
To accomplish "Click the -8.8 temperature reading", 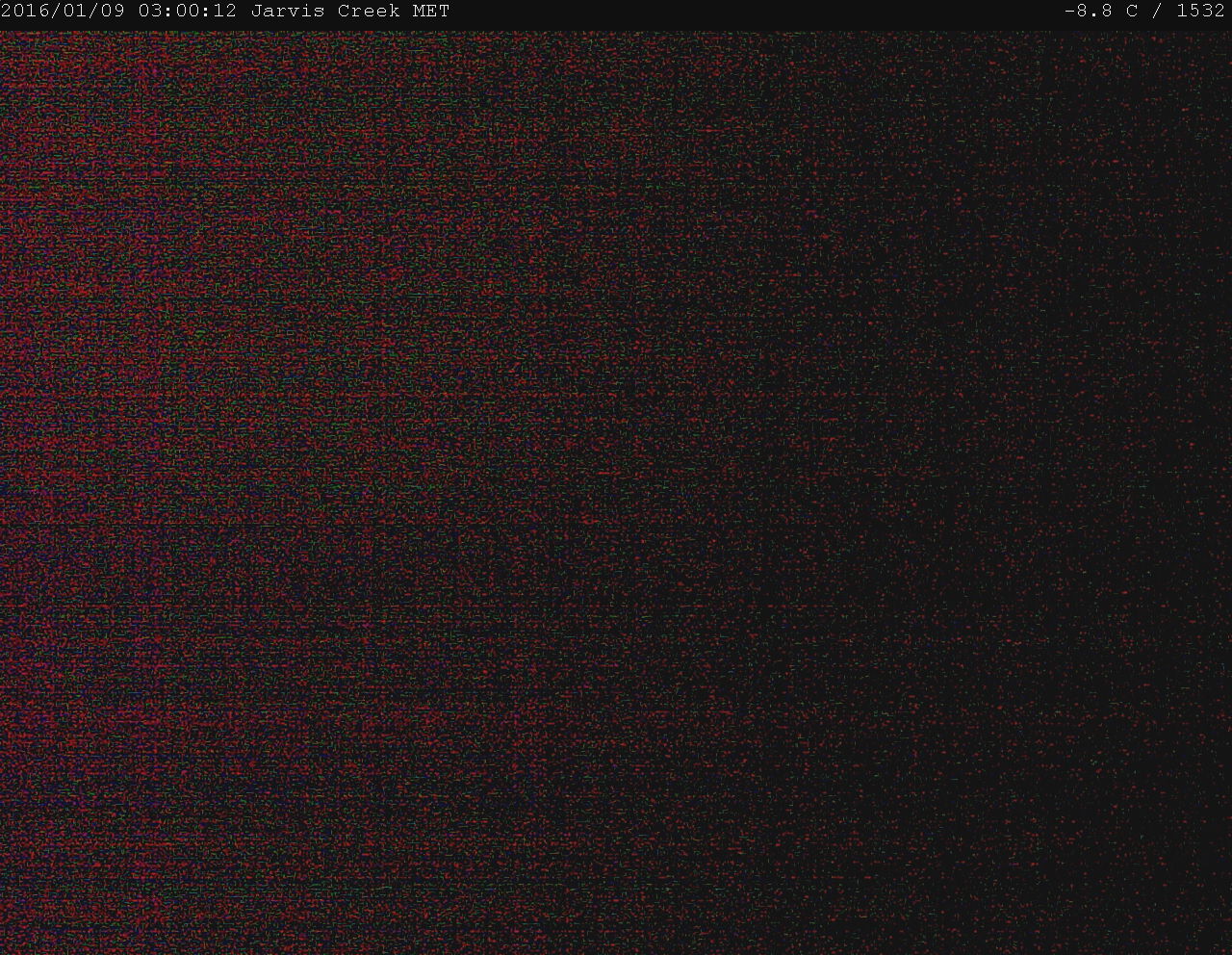I will 1094,12.
